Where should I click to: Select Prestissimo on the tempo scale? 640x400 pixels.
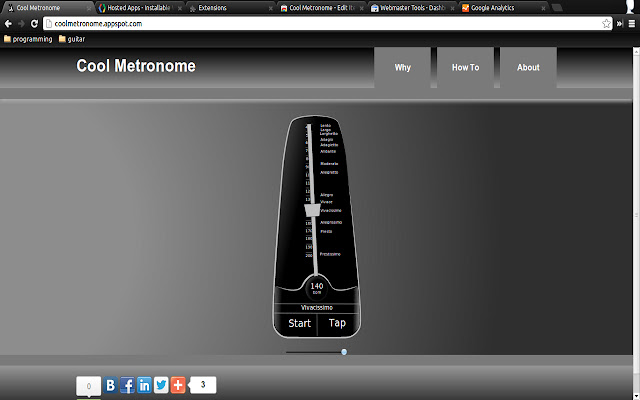[330, 254]
